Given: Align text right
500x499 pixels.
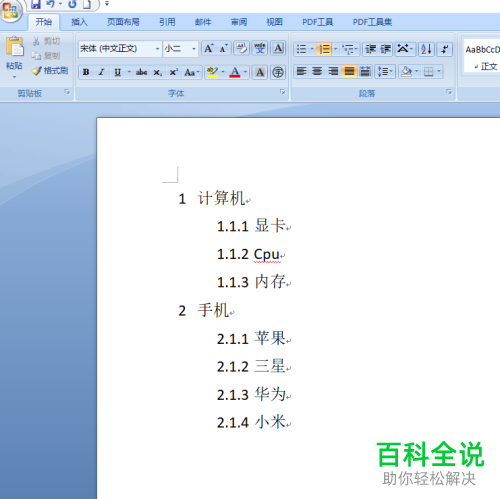Looking at the screenshot, I should (x=333, y=71).
